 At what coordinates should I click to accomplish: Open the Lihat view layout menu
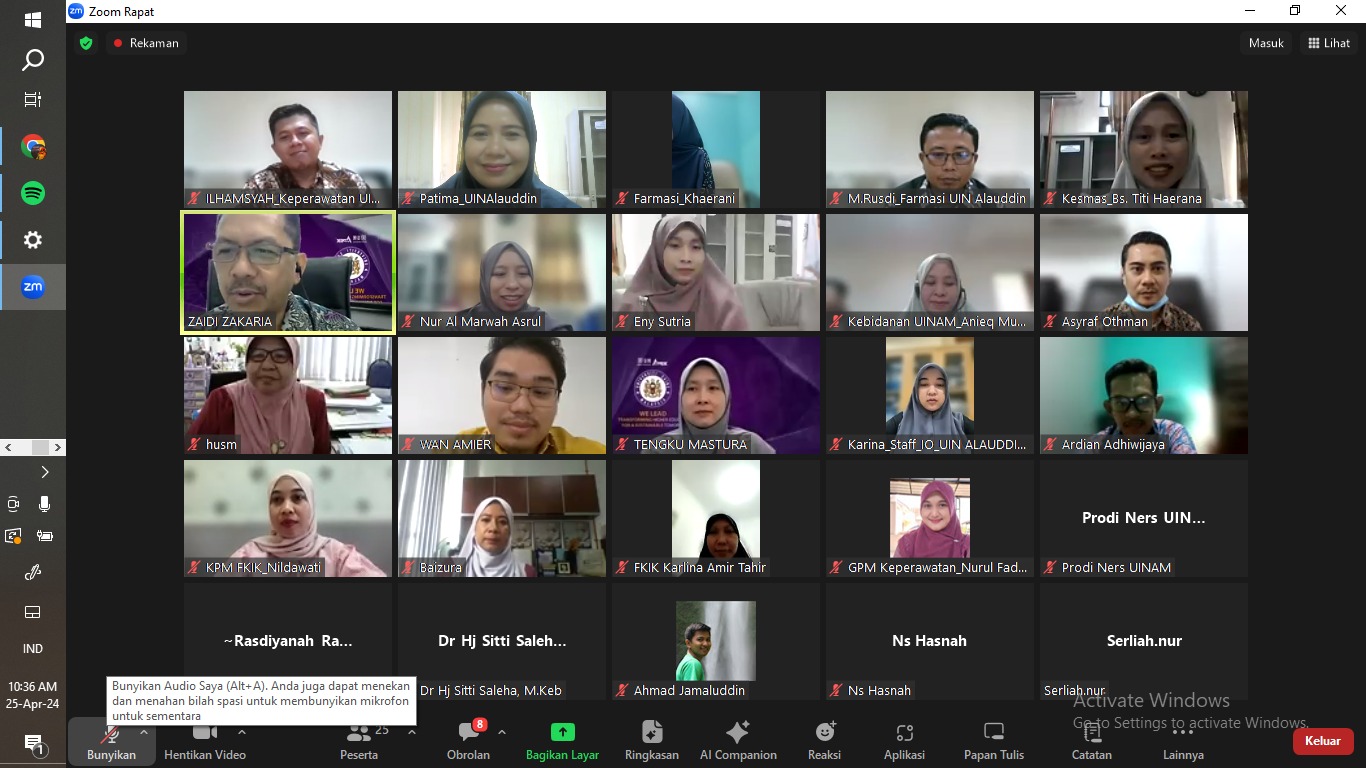pyautogui.click(x=1329, y=43)
